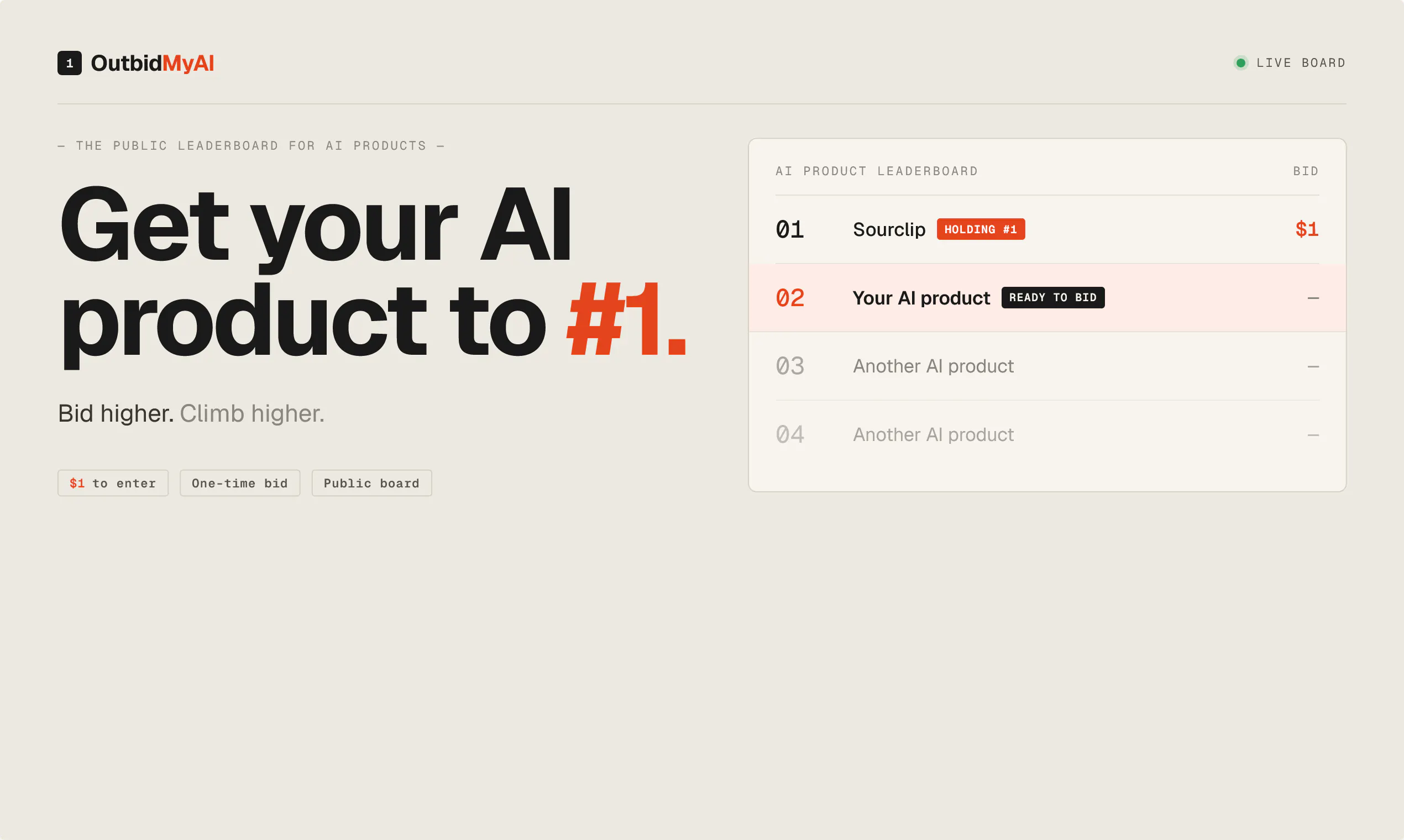1404x840 pixels.
Task: Click the "$1 to enter" tag
Action: tap(113, 483)
